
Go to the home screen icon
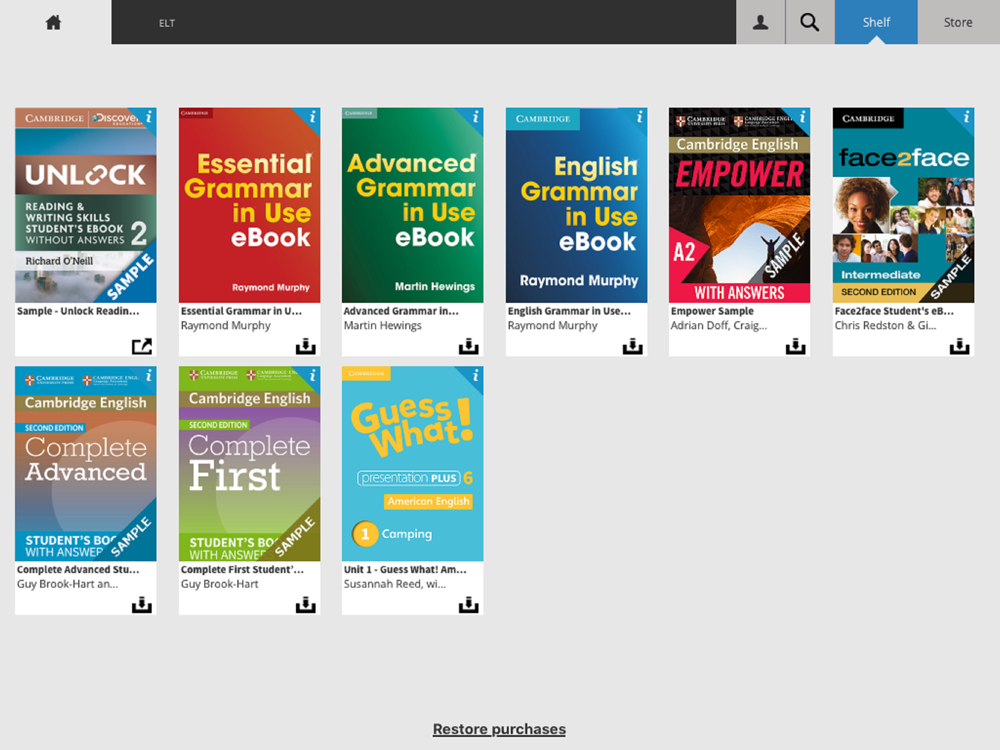point(54,22)
